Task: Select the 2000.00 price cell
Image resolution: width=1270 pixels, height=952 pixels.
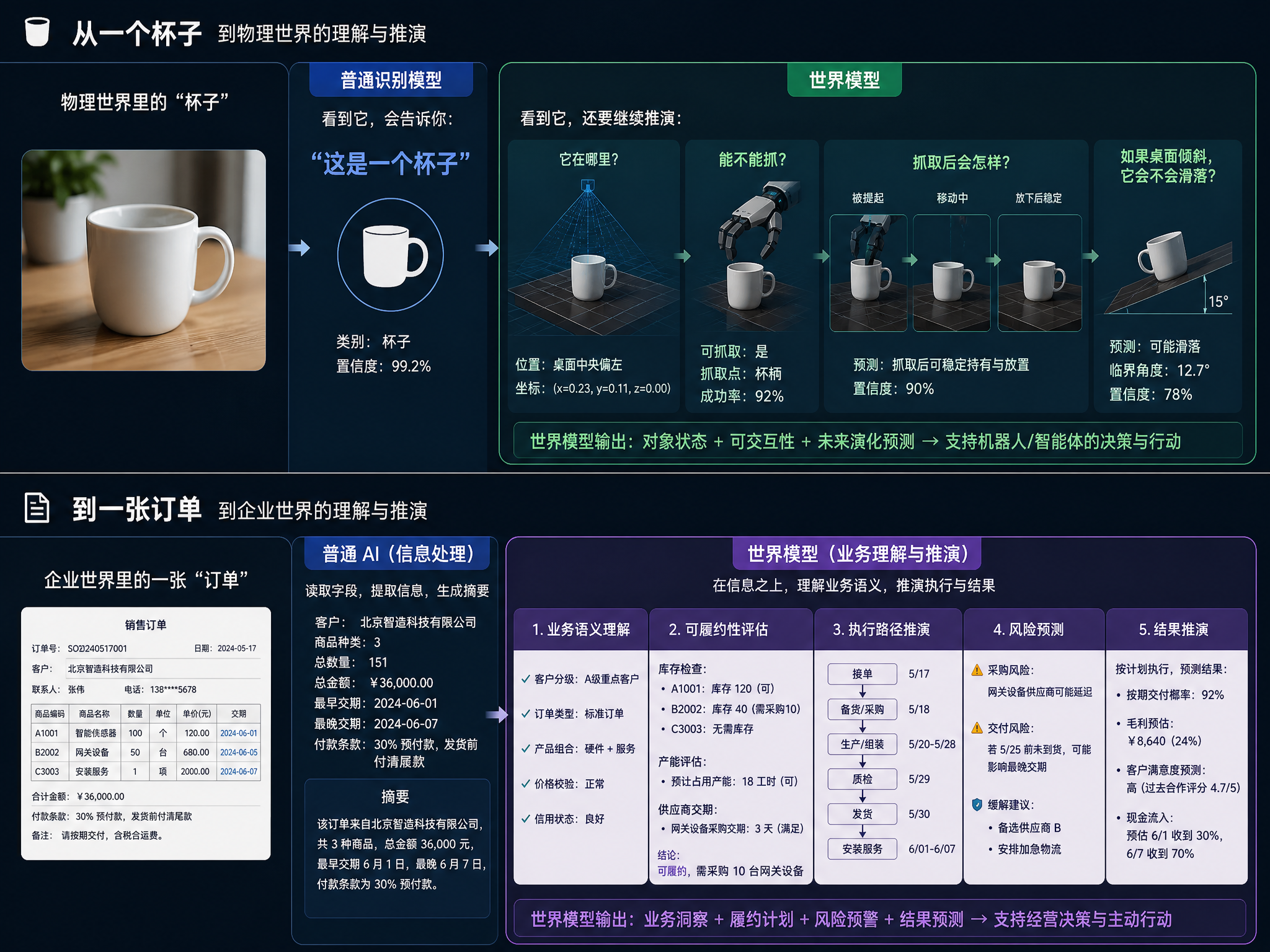Action: point(195,772)
